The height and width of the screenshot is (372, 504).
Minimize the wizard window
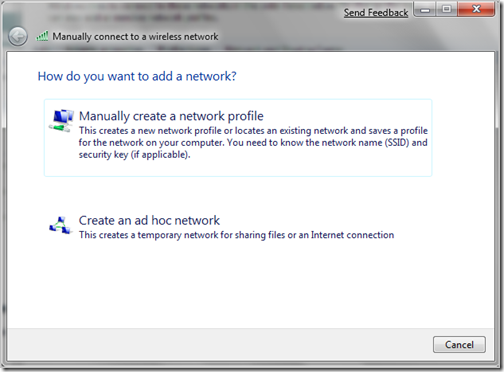pyautogui.click(x=425, y=10)
